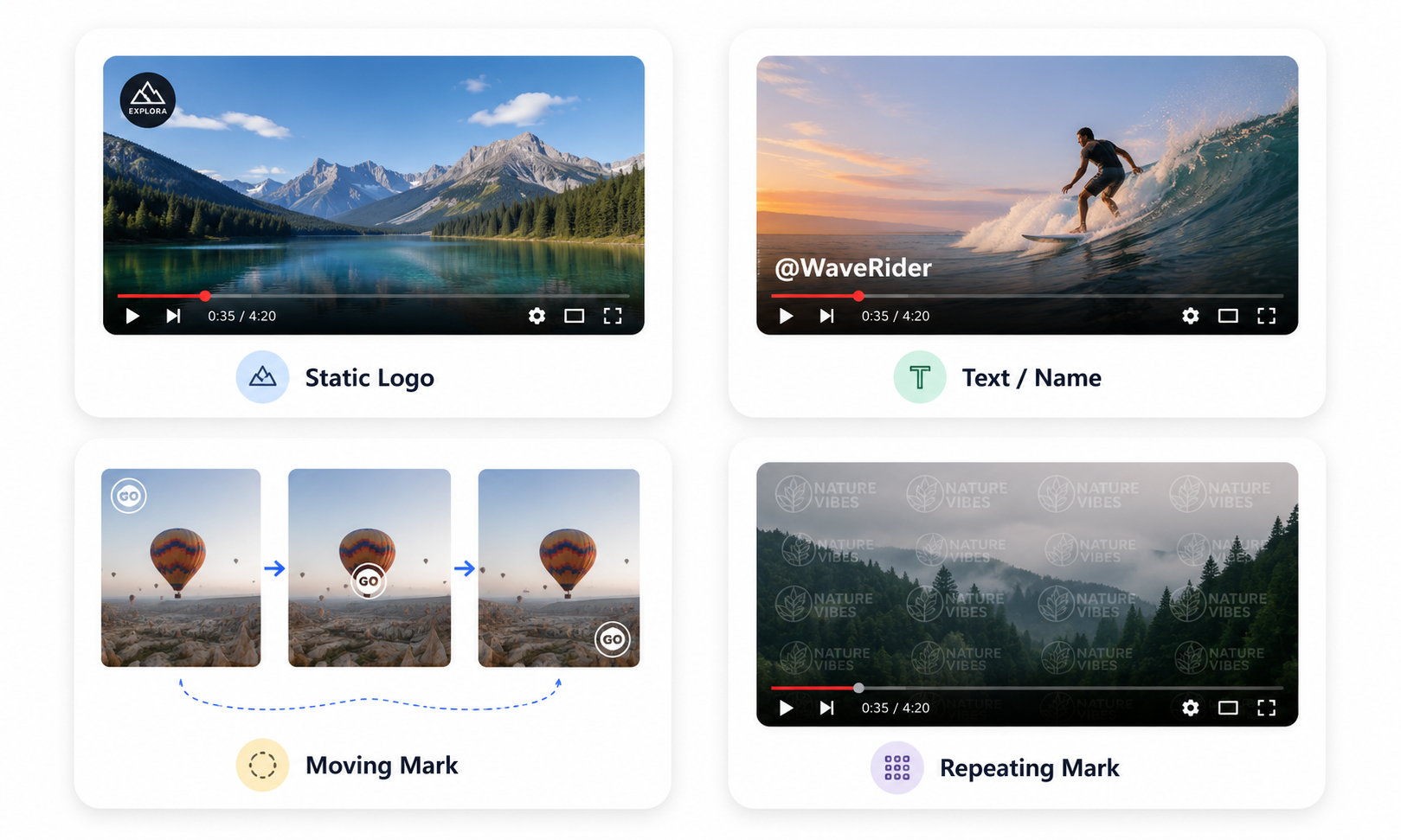The height and width of the screenshot is (840, 1401).
Task: Enter fullscreen in Static Logo player
Action: tap(613, 316)
